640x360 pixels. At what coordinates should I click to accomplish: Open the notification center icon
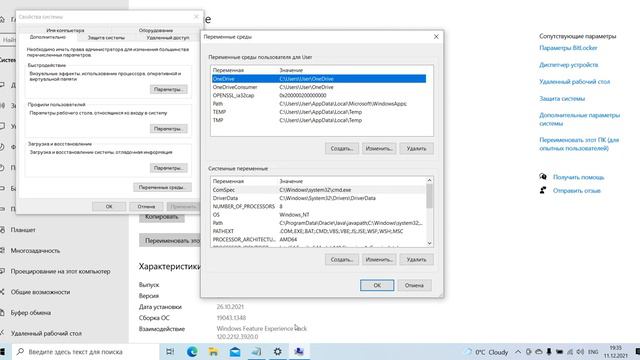click(x=637, y=351)
